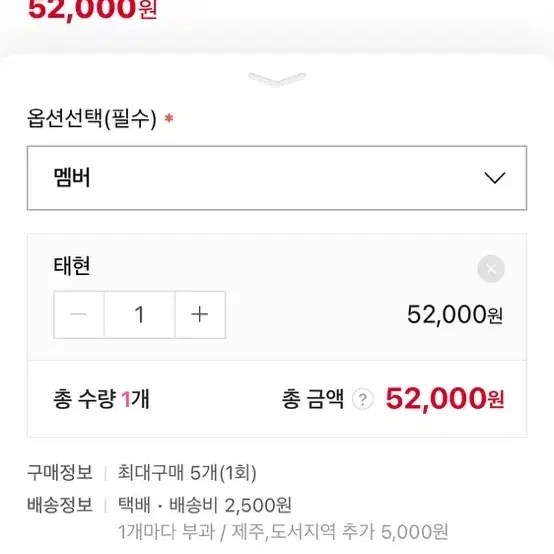Click the 택배 · 배송비 2,500원 shipping text
The height and width of the screenshot is (554, 554).
(x=205, y=505)
